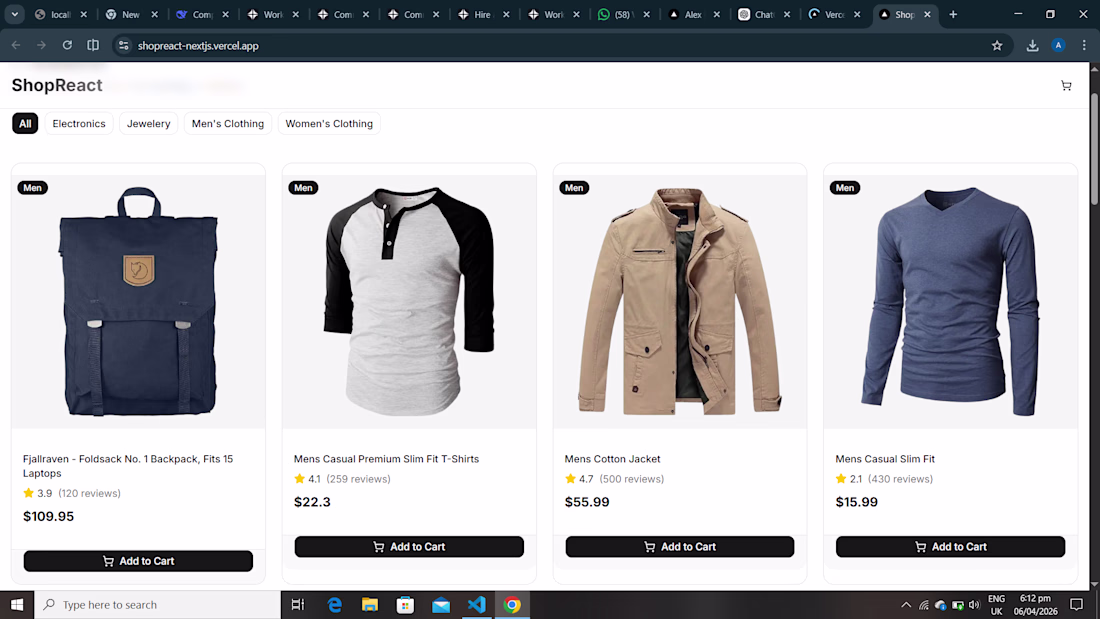Switch to the Chat tab
This screenshot has height=619, width=1100.
point(763,14)
